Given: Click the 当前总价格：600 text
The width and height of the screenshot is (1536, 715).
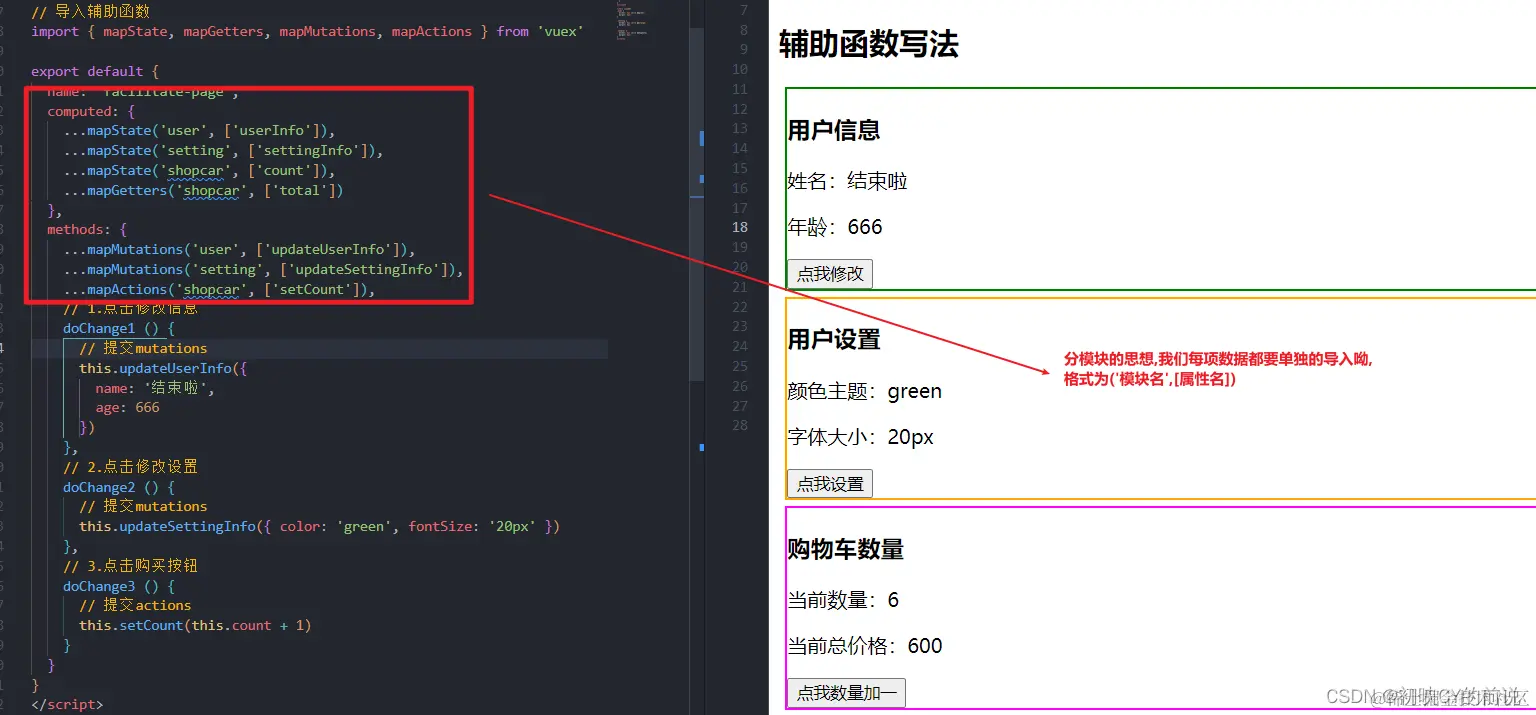Looking at the screenshot, I should 865,646.
